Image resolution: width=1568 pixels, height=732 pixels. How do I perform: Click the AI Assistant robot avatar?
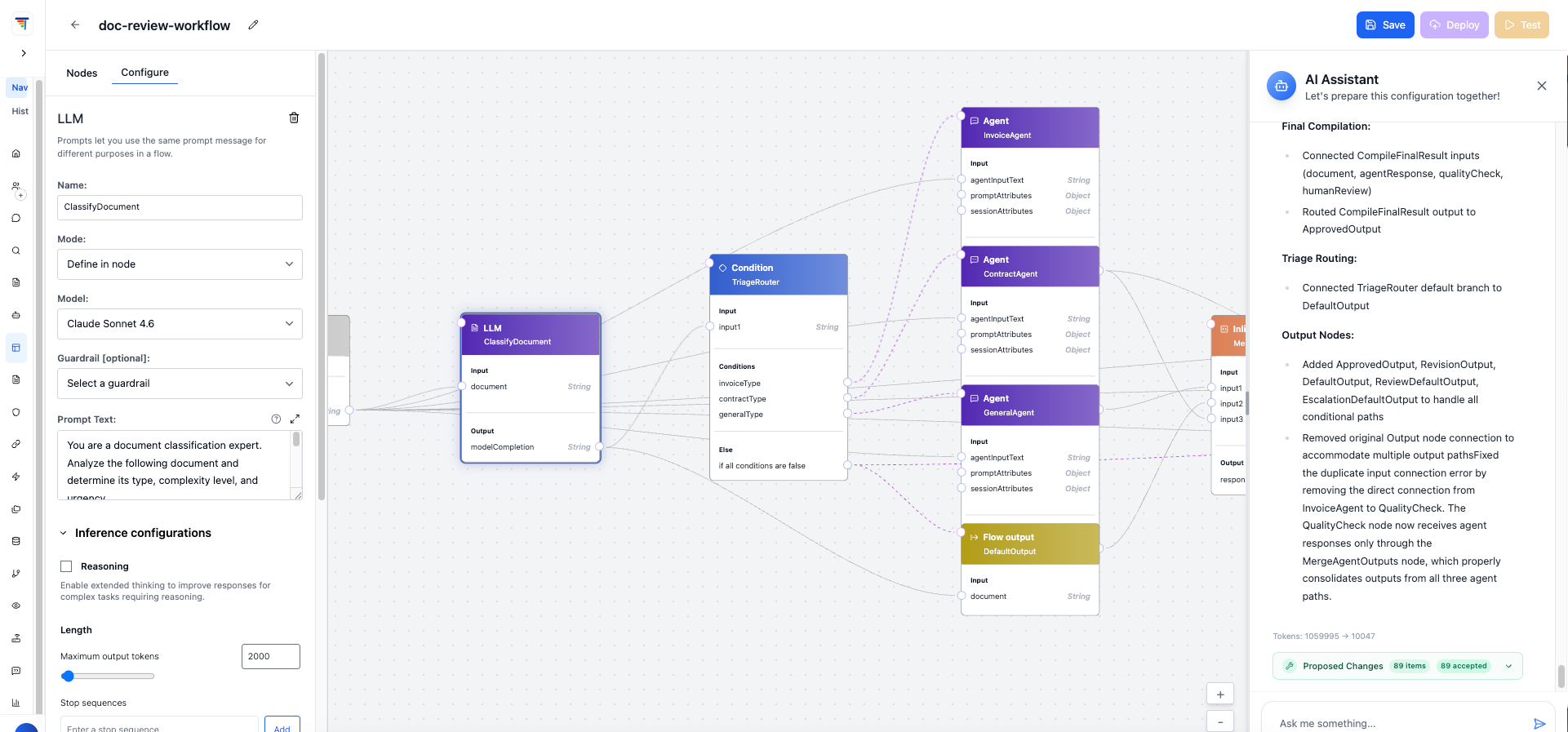1281,86
